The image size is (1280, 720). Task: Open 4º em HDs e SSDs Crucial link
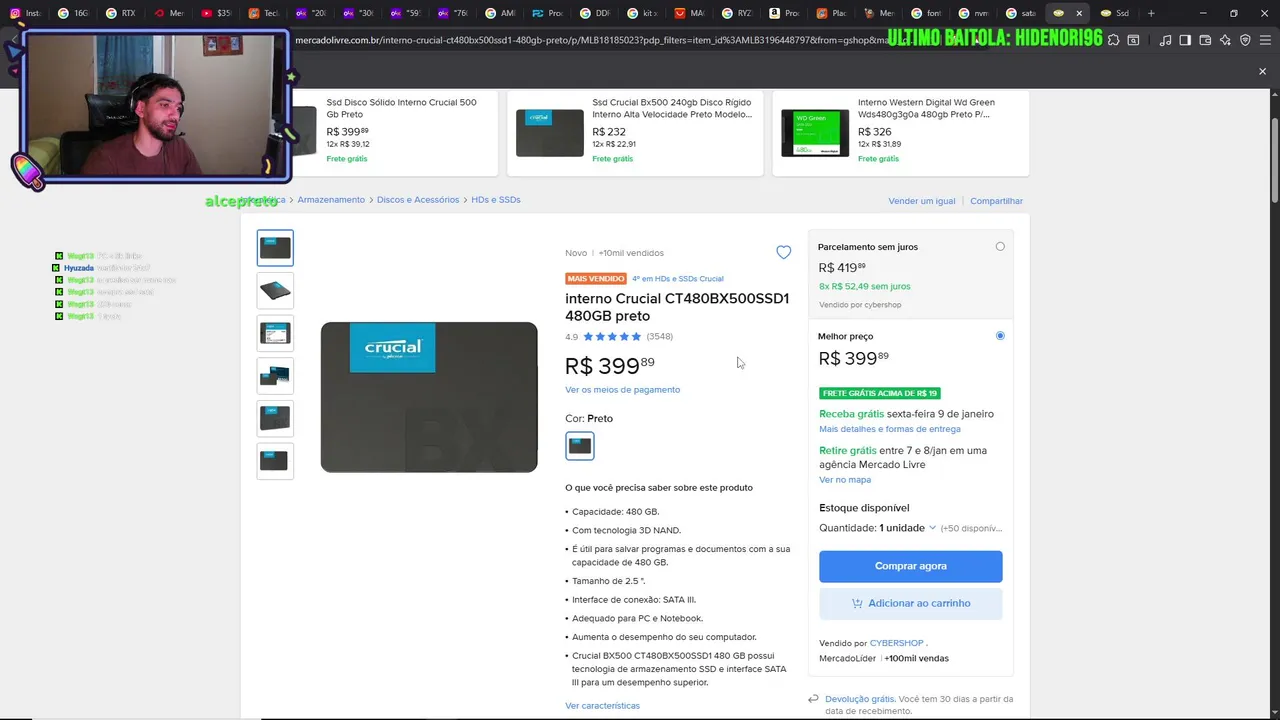pyautogui.click(x=678, y=279)
